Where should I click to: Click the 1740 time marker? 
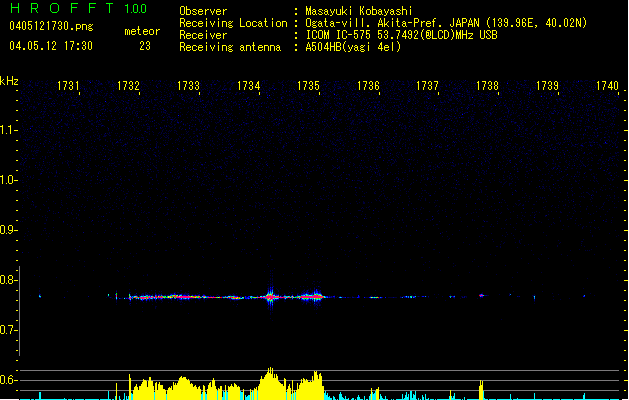point(607,86)
